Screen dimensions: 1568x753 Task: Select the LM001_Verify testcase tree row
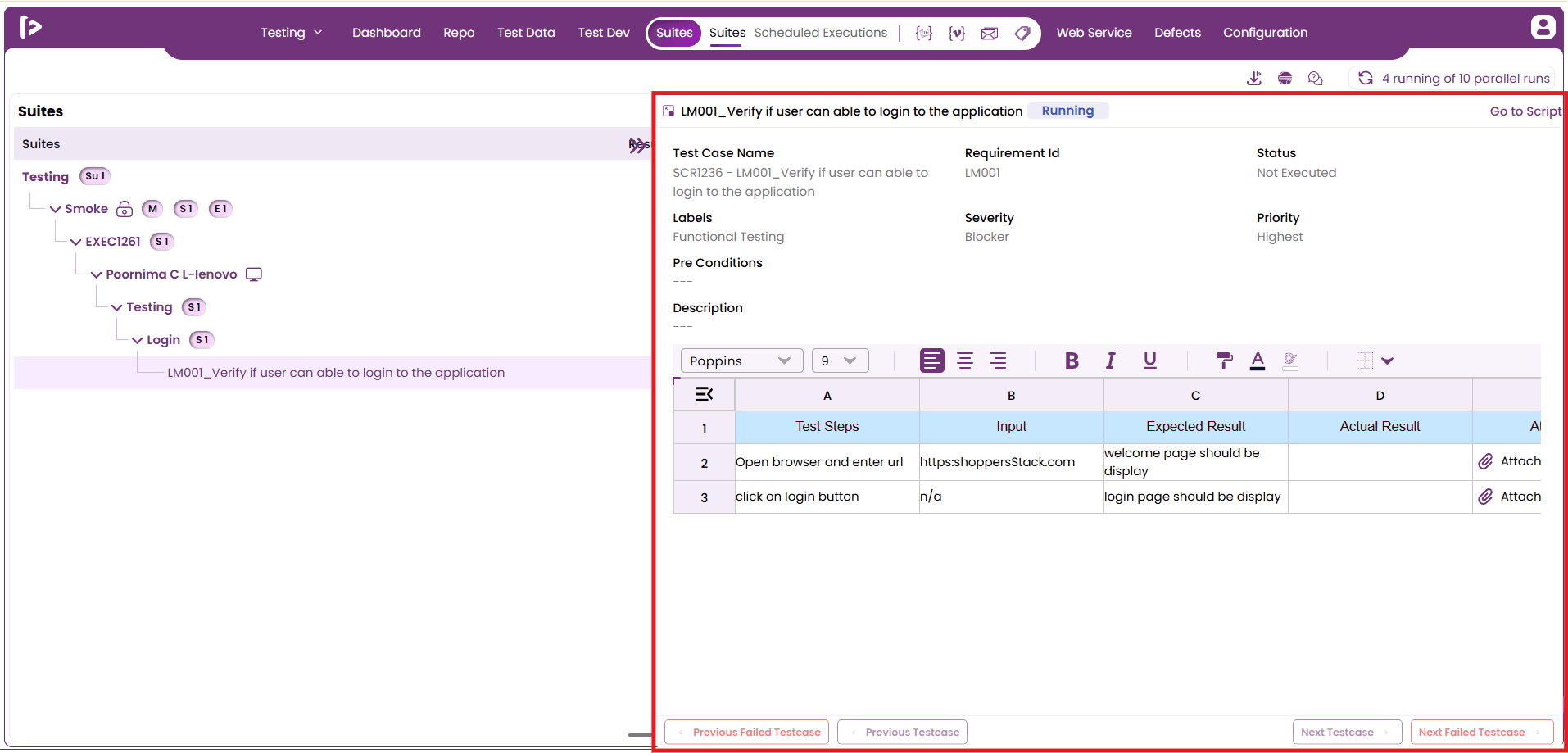click(x=333, y=373)
